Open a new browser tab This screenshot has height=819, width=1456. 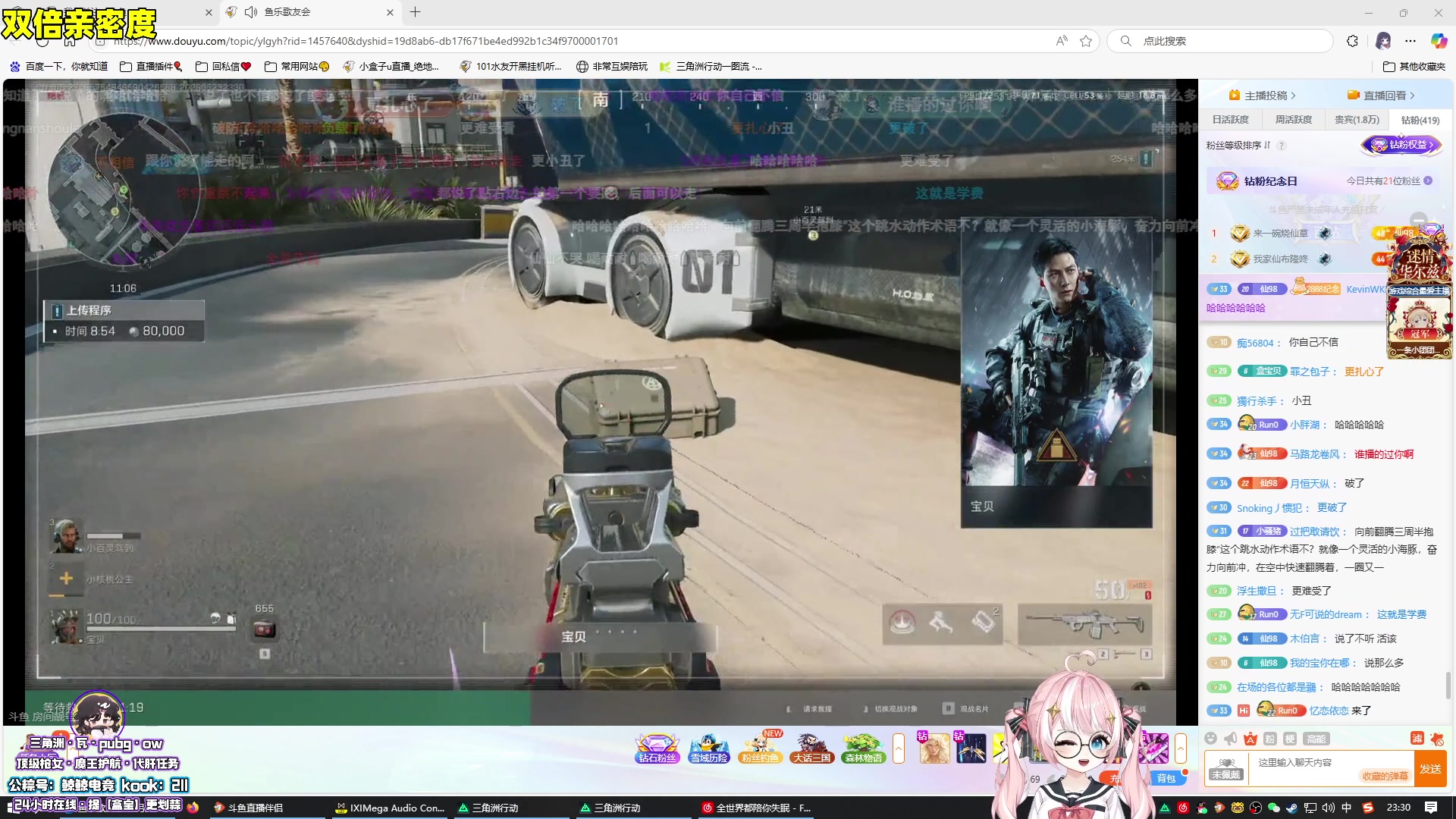click(415, 12)
